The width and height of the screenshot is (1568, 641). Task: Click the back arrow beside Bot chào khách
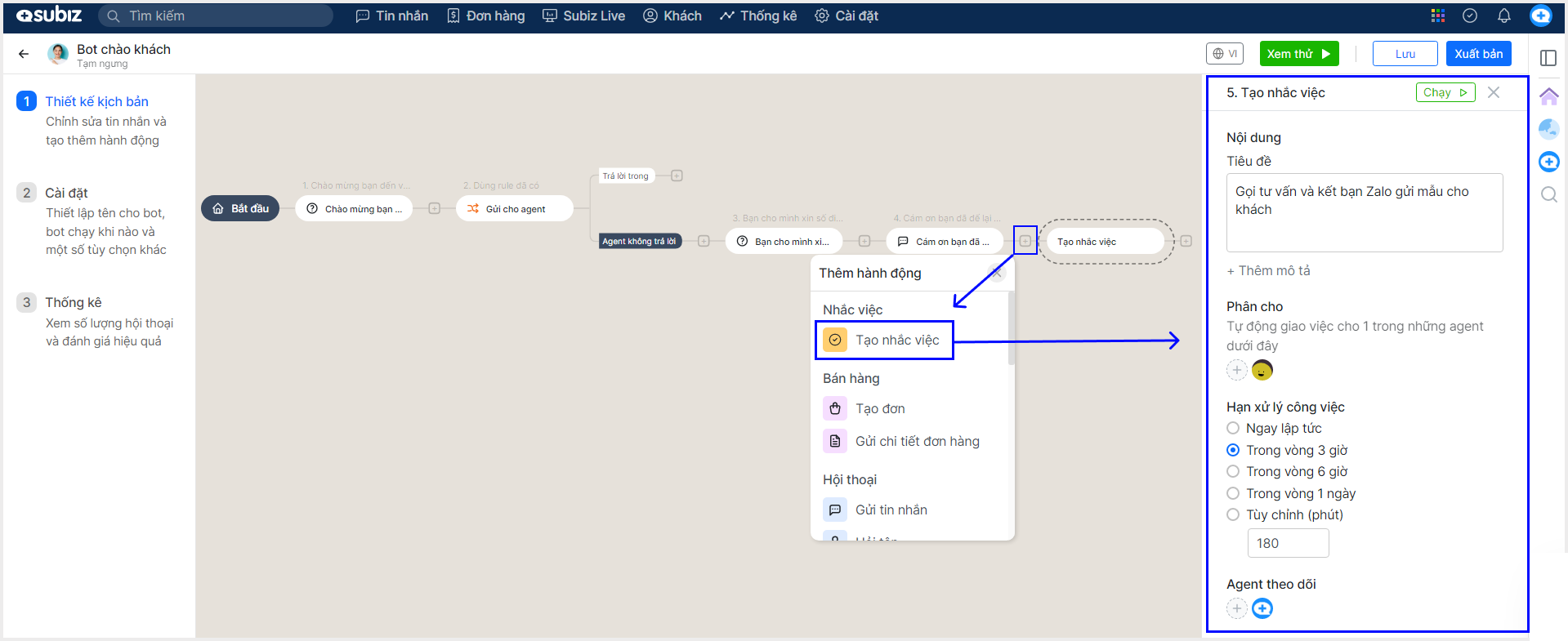24,54
